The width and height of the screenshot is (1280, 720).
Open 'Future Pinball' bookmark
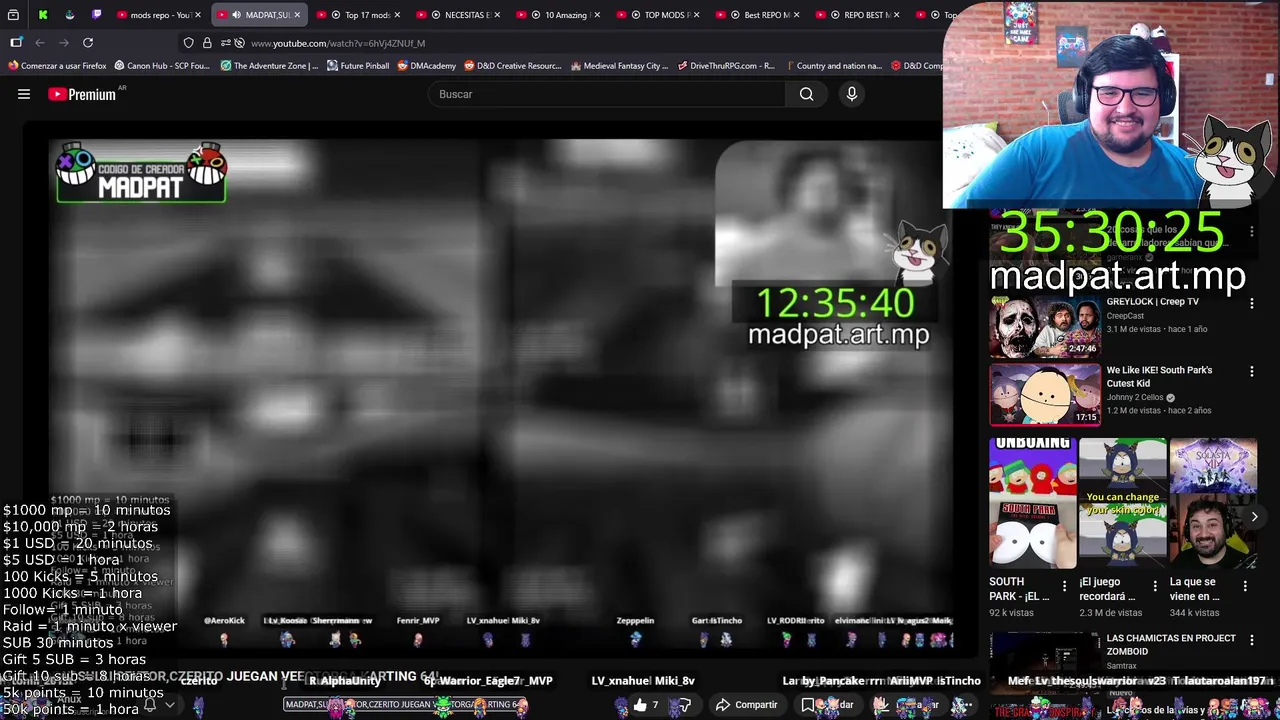tap(358, 66)
